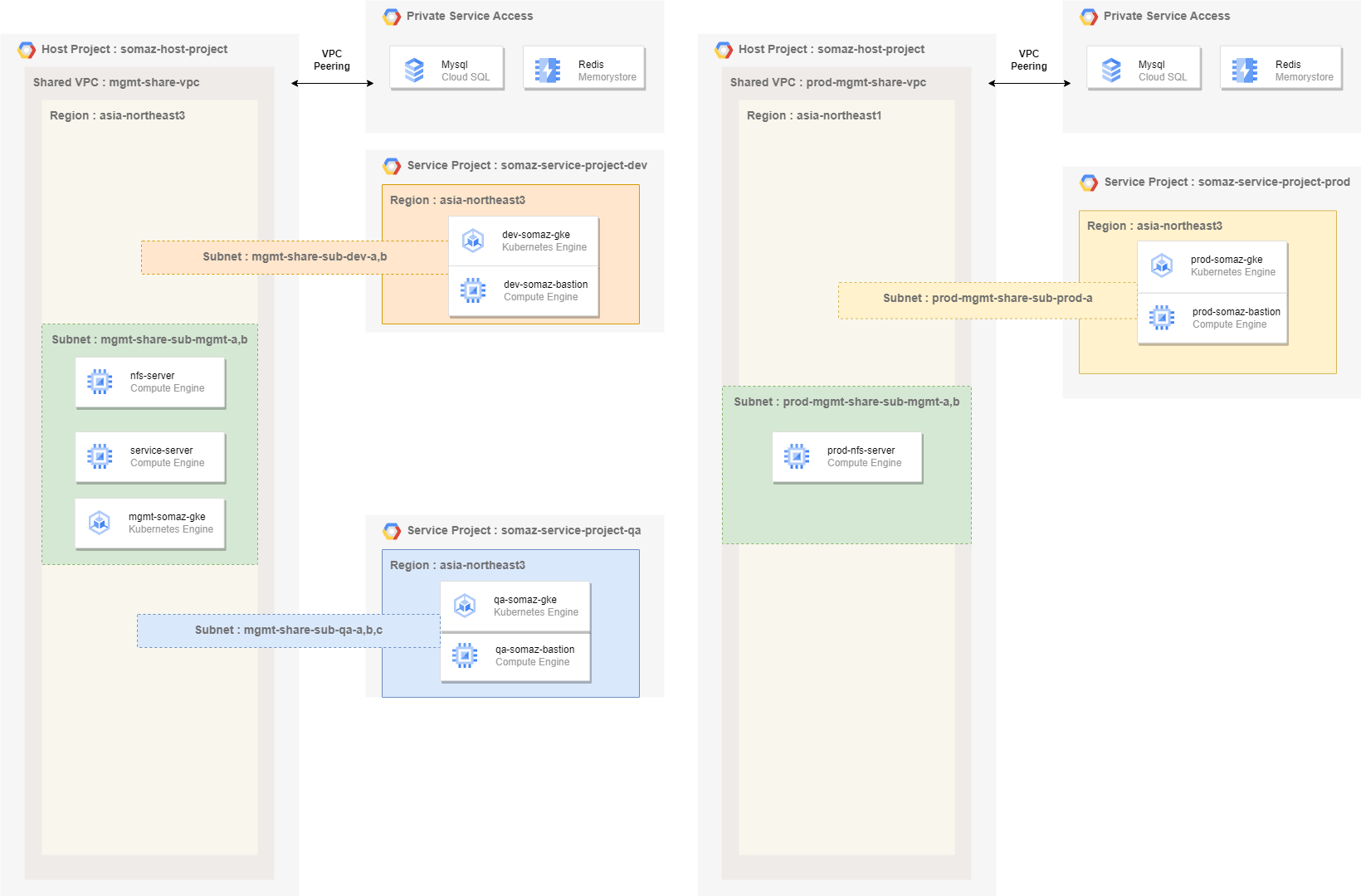
Task: Select the 'service-server' text
Action: [162, 450]
